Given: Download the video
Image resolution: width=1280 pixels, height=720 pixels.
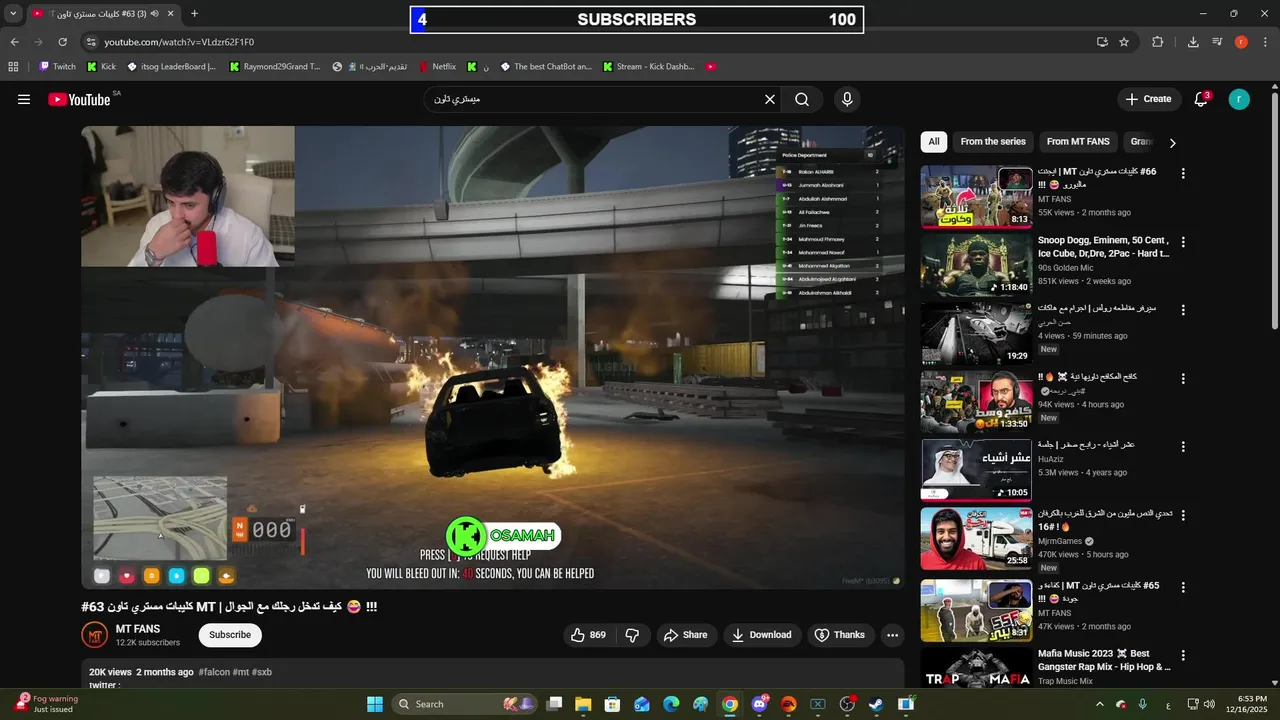Looking at the screenshot, I should (761, 635).
